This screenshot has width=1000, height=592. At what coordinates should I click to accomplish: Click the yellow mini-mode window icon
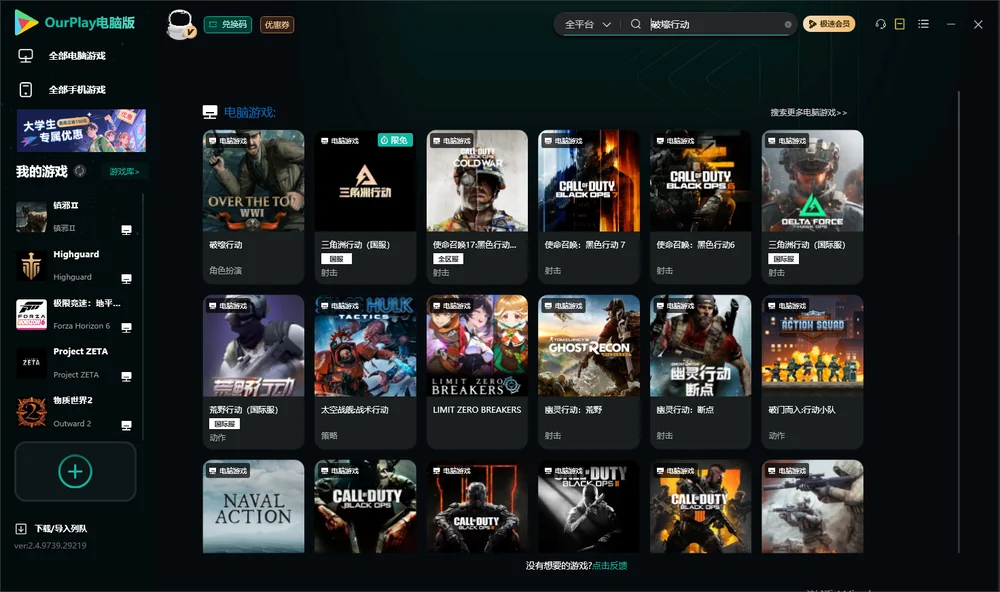coord(900,24)
